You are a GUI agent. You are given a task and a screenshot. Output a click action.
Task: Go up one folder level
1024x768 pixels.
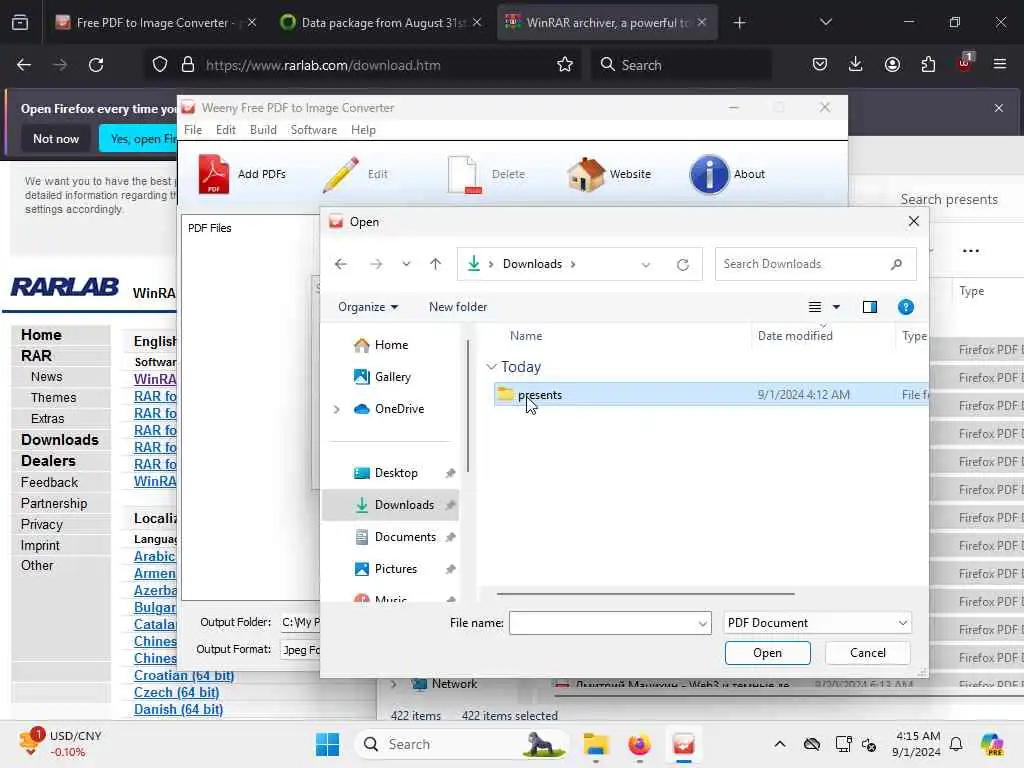pos(436,264)
